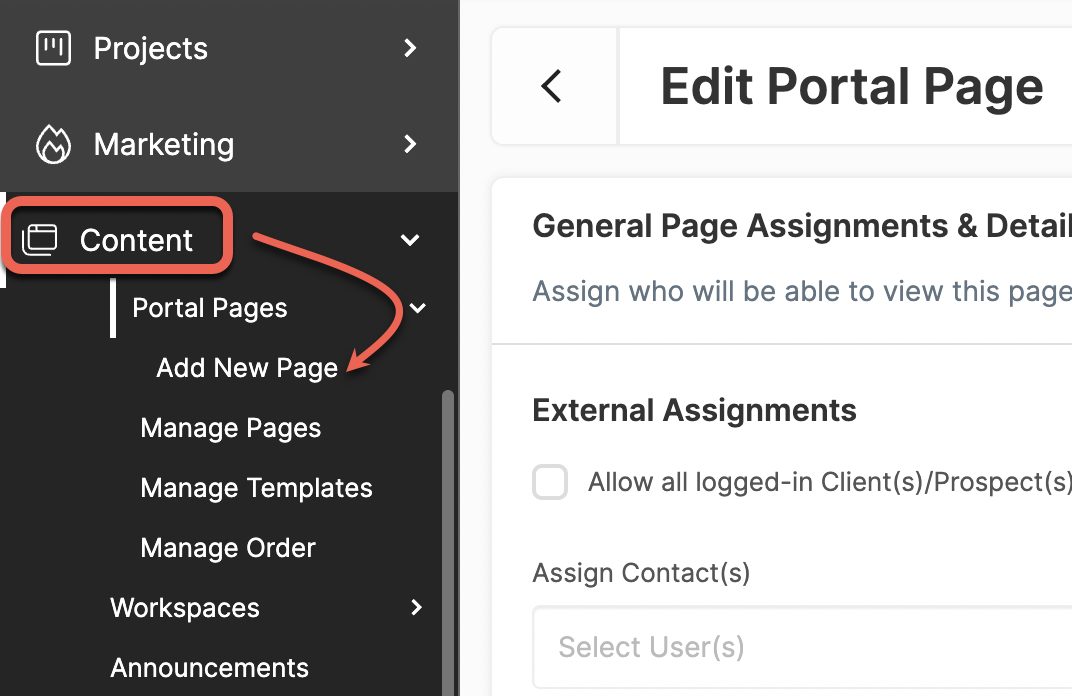Select Portal Pages in sidebar

(x=209, y=308)
